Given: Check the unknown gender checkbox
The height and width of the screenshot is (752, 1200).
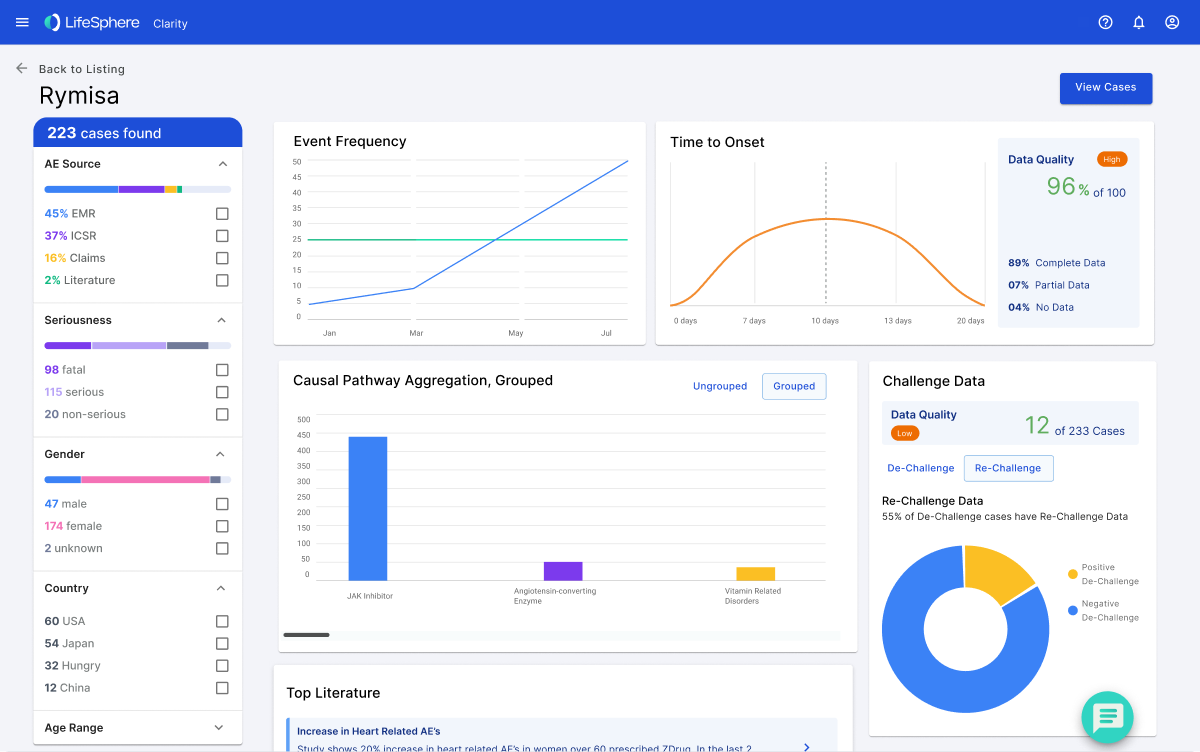Looking at the screenshot, I should point(222,548).
